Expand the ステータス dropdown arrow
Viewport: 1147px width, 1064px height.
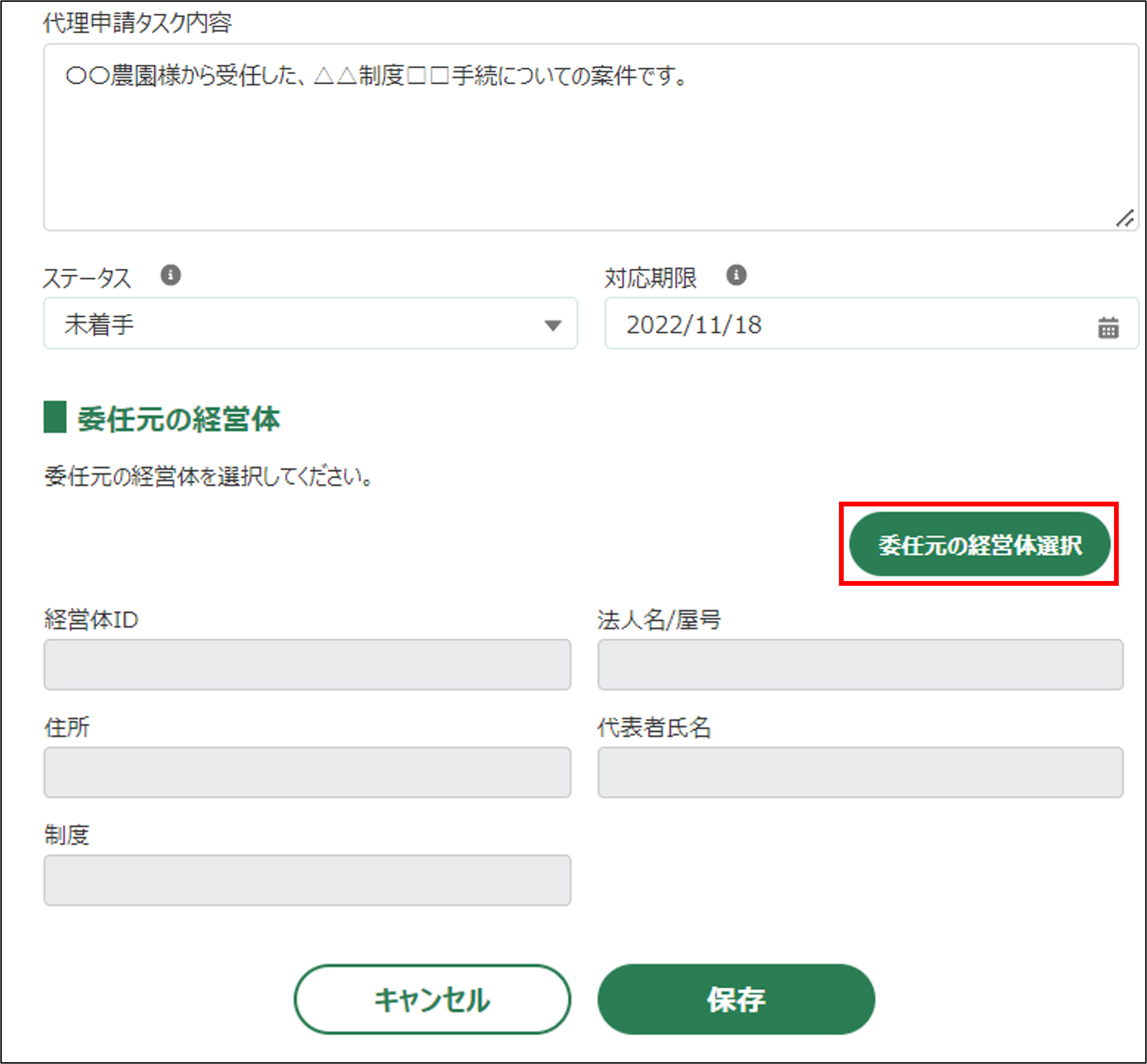point(553,325)
